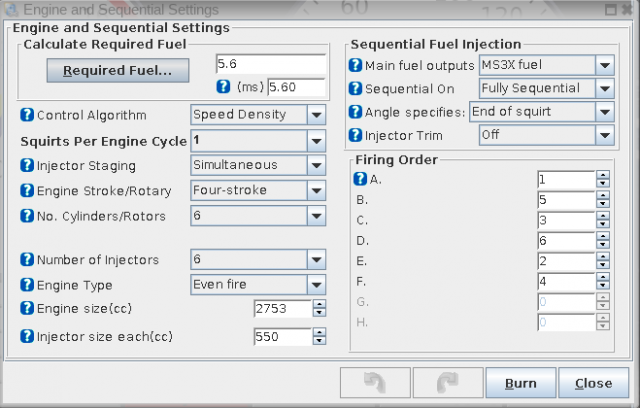Increase firing order A value
This screenshot has width=640, height=408.
(x=603, y=176)
